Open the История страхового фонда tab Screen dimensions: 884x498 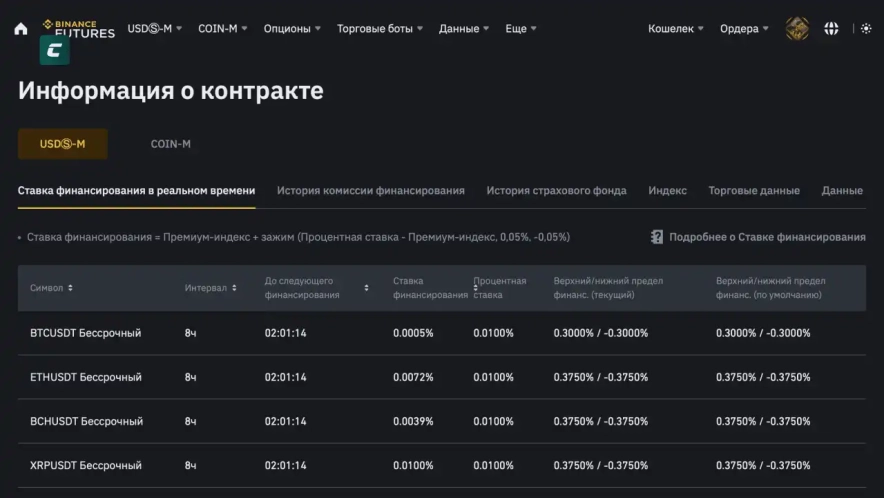(x=556, y=190)
